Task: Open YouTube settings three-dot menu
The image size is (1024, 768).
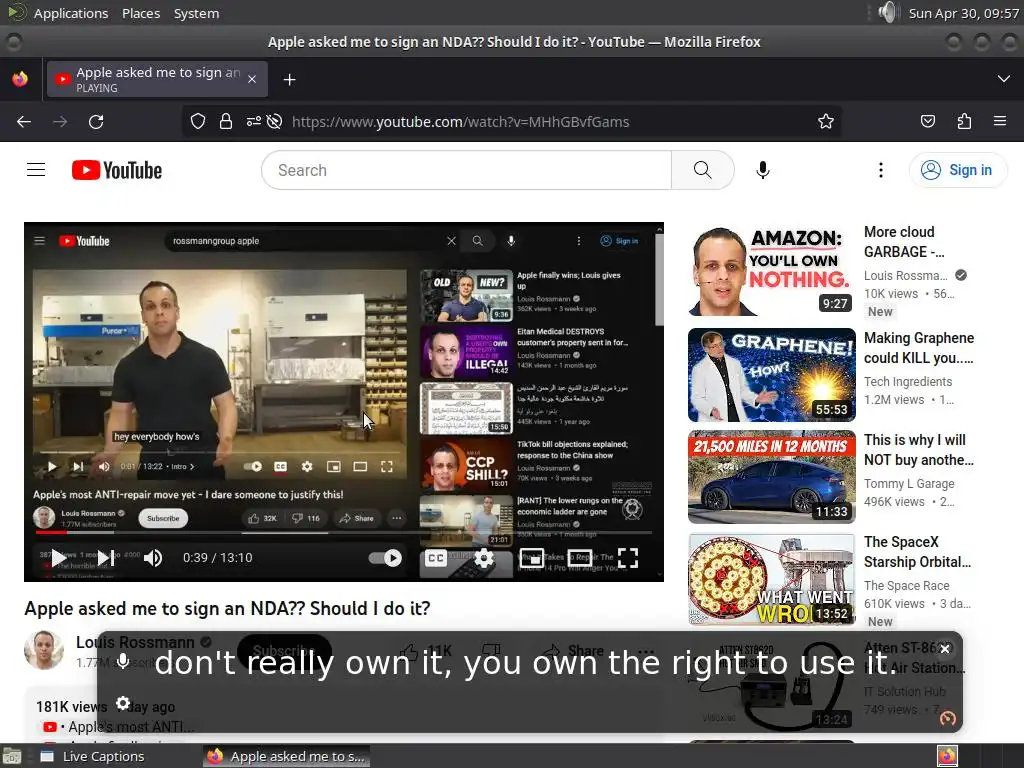Action: point(880,170)
